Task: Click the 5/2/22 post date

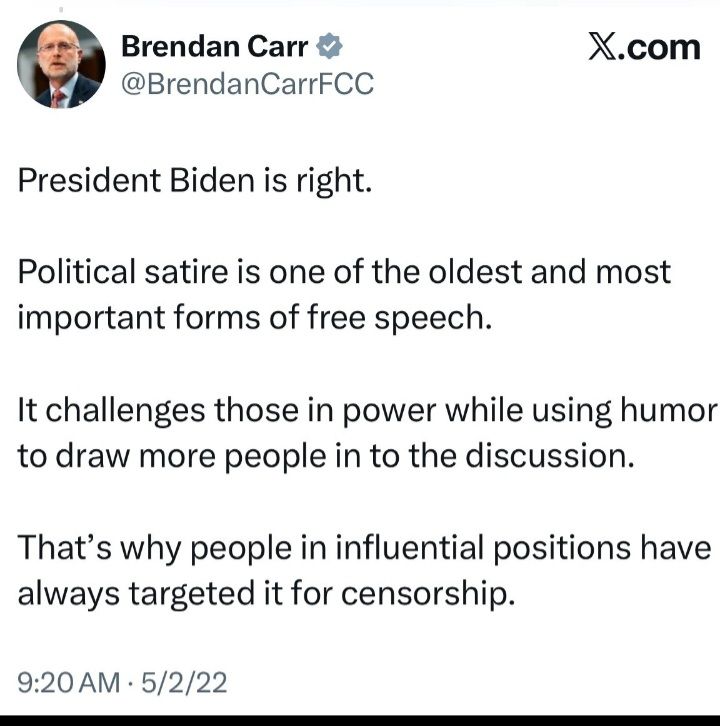Action: (184, 682)
